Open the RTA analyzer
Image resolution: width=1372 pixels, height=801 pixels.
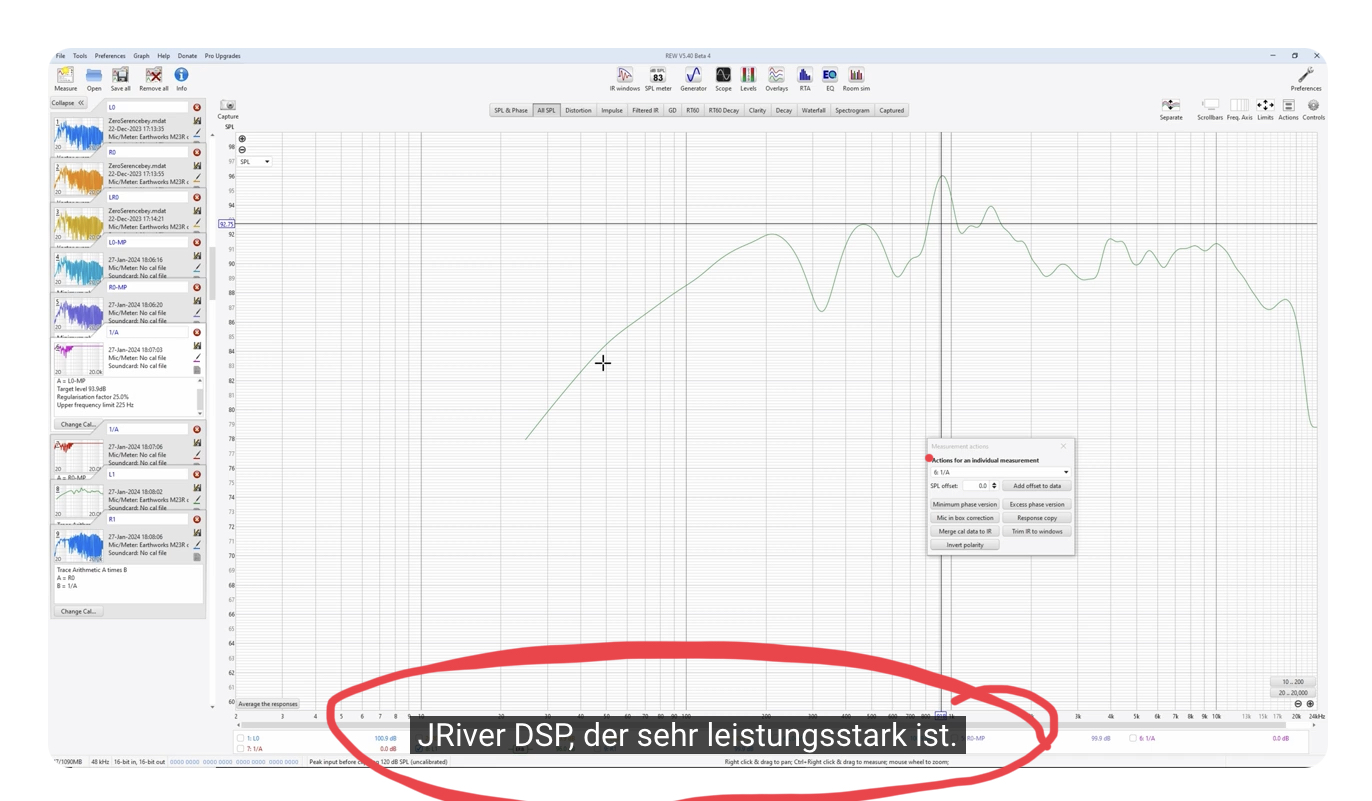tap(804, 75)
